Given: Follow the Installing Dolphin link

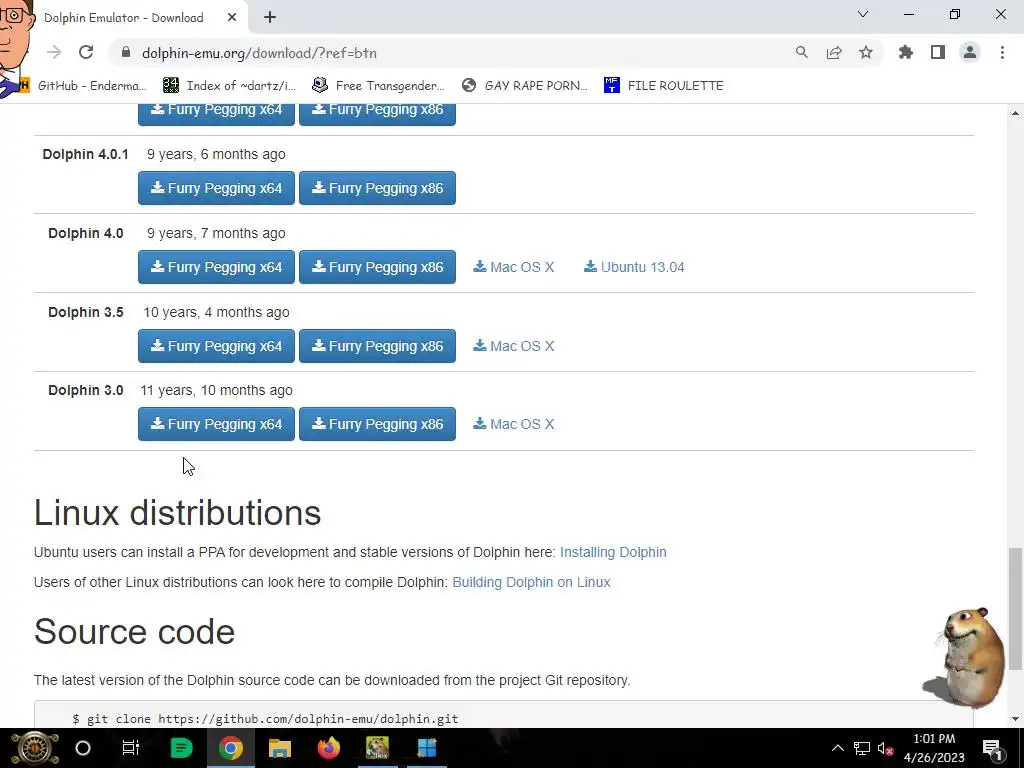Looking at the screenshot, I should click(x=613, y=552).
